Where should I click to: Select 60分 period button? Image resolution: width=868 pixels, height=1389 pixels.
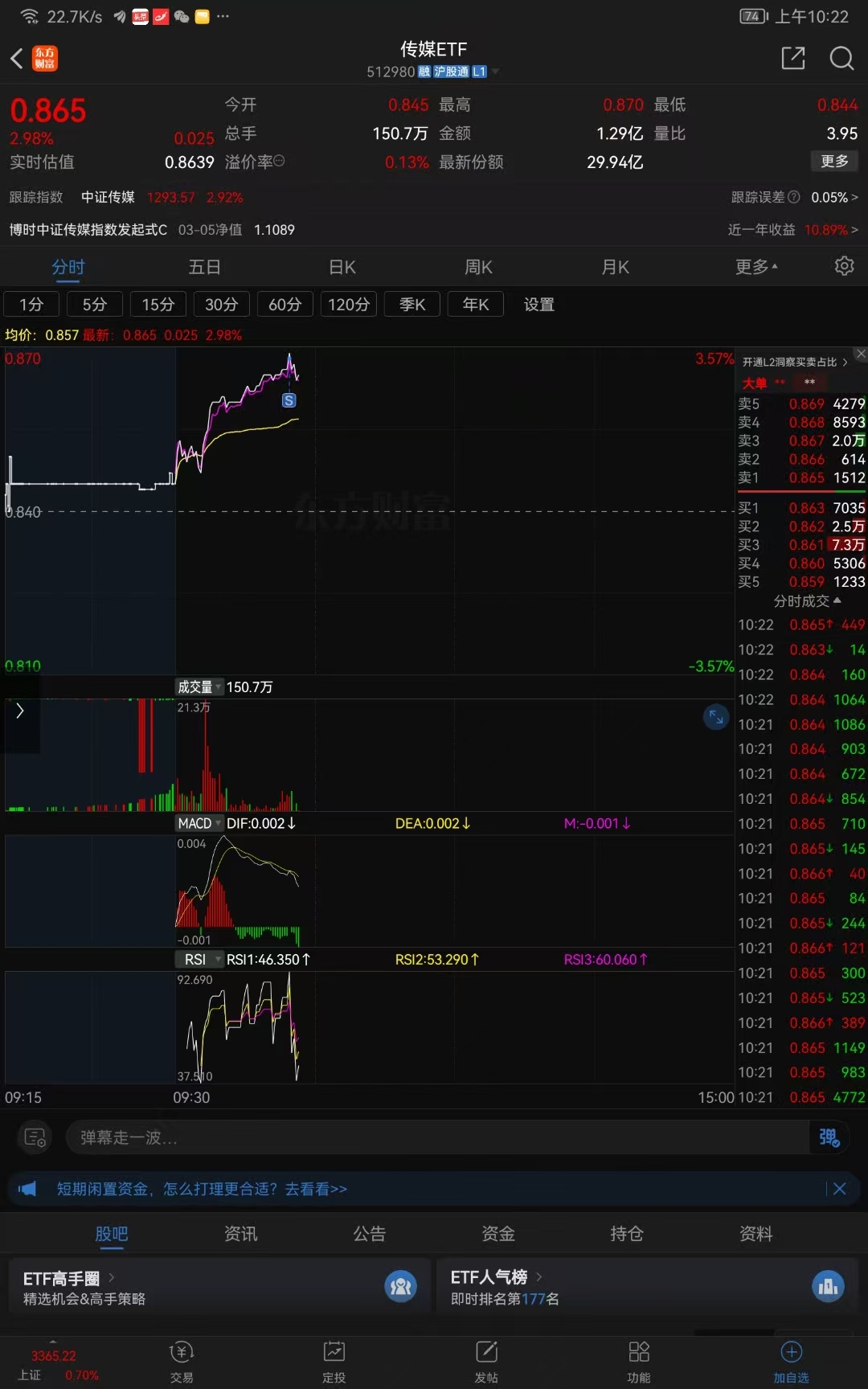pos(285,305)
